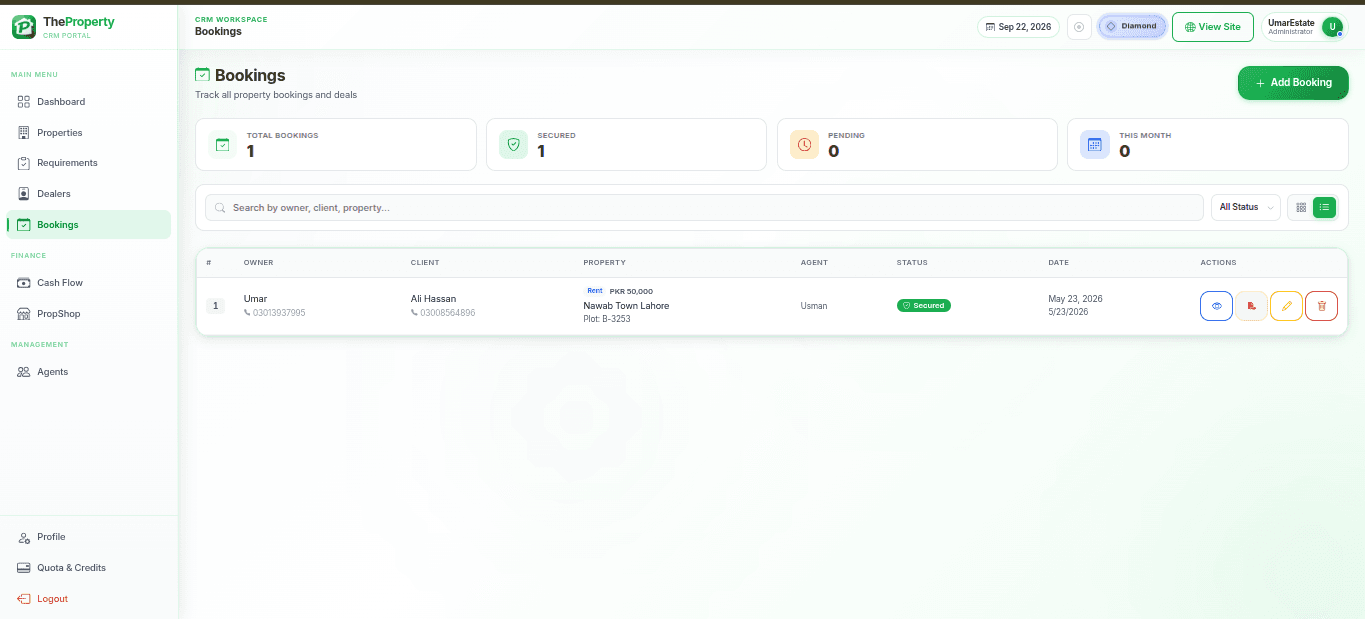The width and height of the screenshot is (1365, 619).
Task: Switch to grid view
Action: tap(1301, 207)
